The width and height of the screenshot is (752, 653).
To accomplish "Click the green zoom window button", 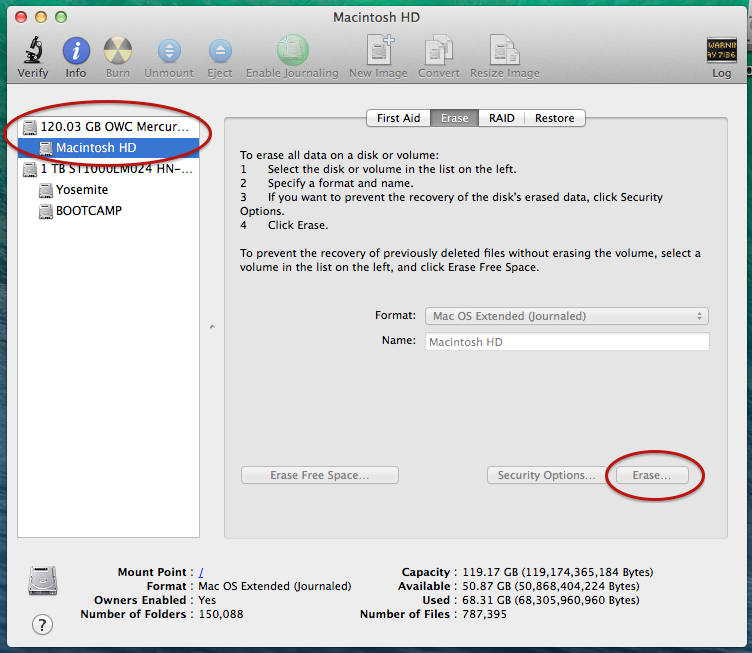I will coord(61,18).
